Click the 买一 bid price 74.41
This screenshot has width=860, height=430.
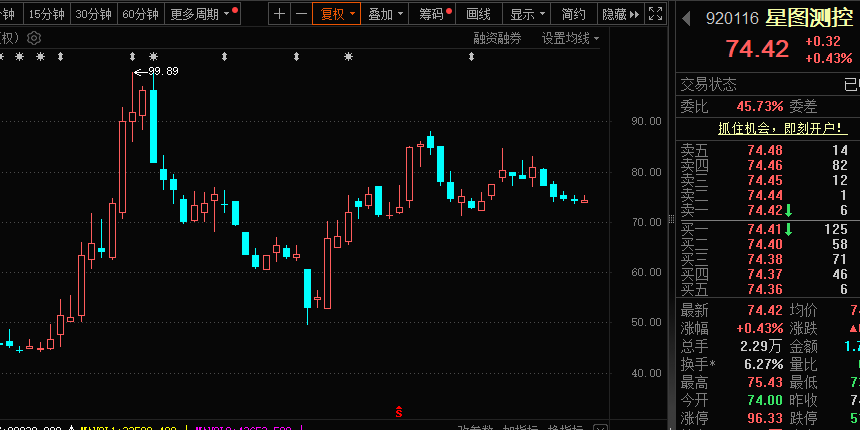pos(764,230)
